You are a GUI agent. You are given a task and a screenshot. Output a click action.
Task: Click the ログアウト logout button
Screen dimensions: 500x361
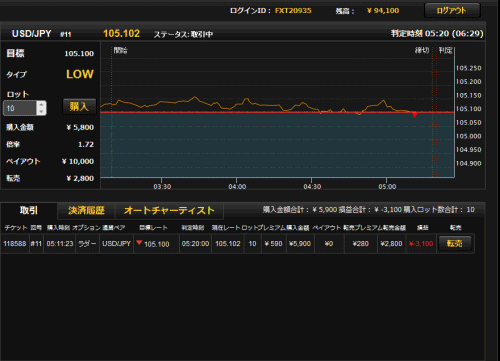(452, 11)
